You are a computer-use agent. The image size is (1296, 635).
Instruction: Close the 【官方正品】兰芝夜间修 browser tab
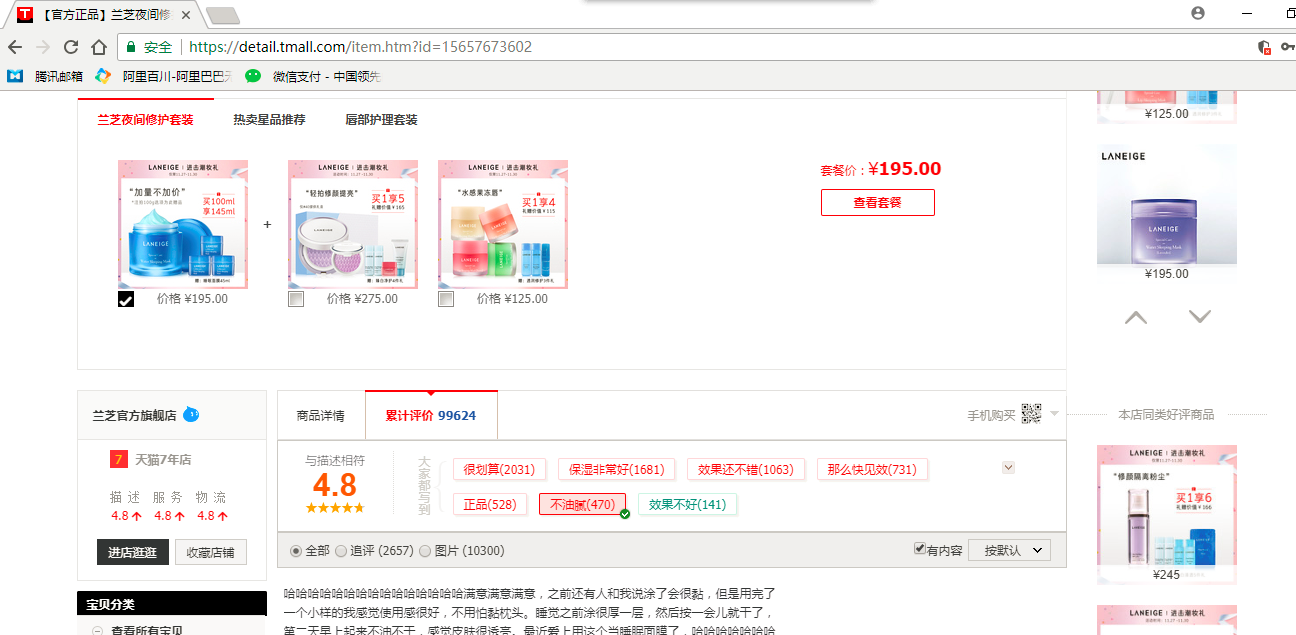tap(186, 15)
